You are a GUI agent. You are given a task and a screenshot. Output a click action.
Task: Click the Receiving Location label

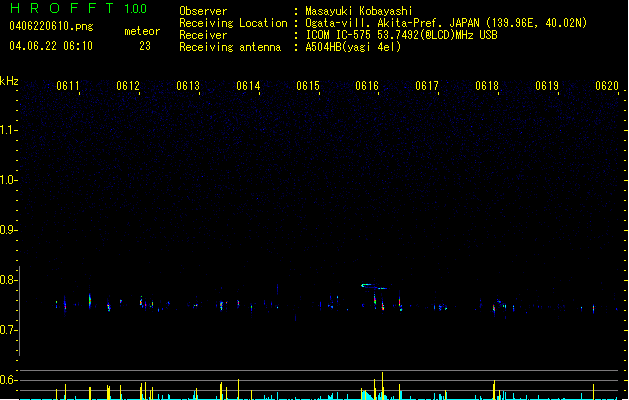(233, 23)
